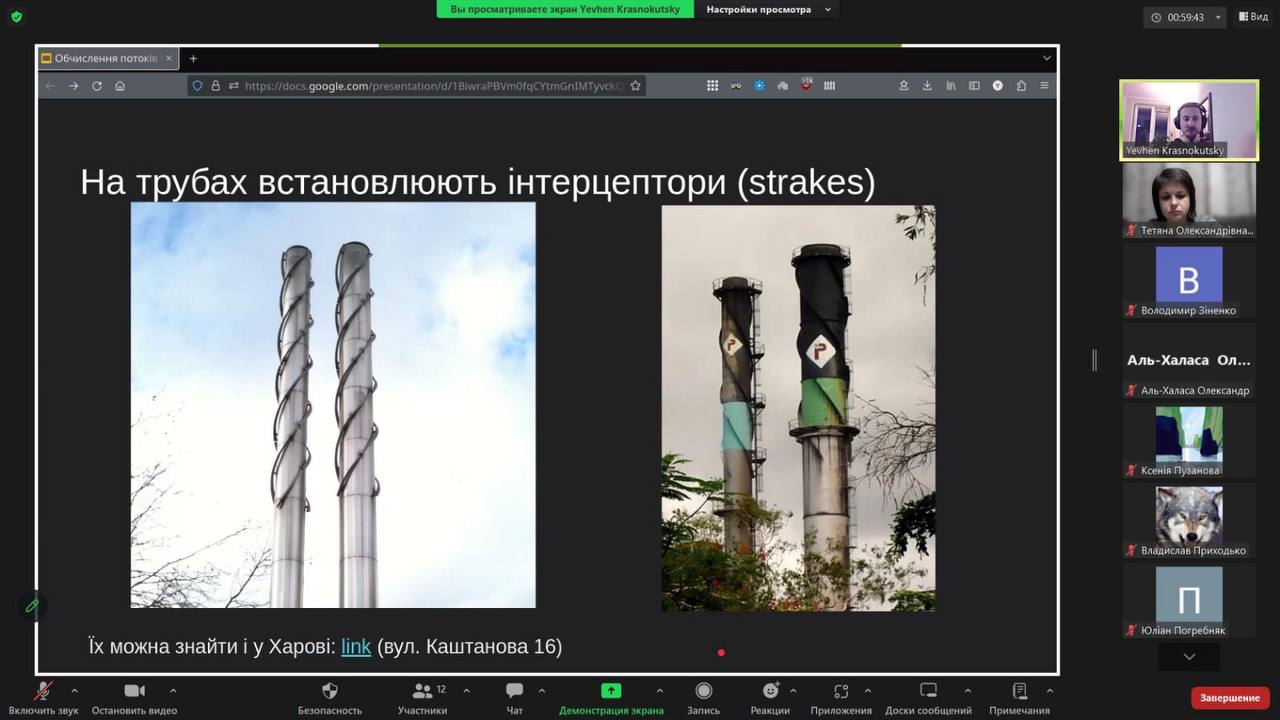Unmute microphone with Включить звук

point(43,697)
